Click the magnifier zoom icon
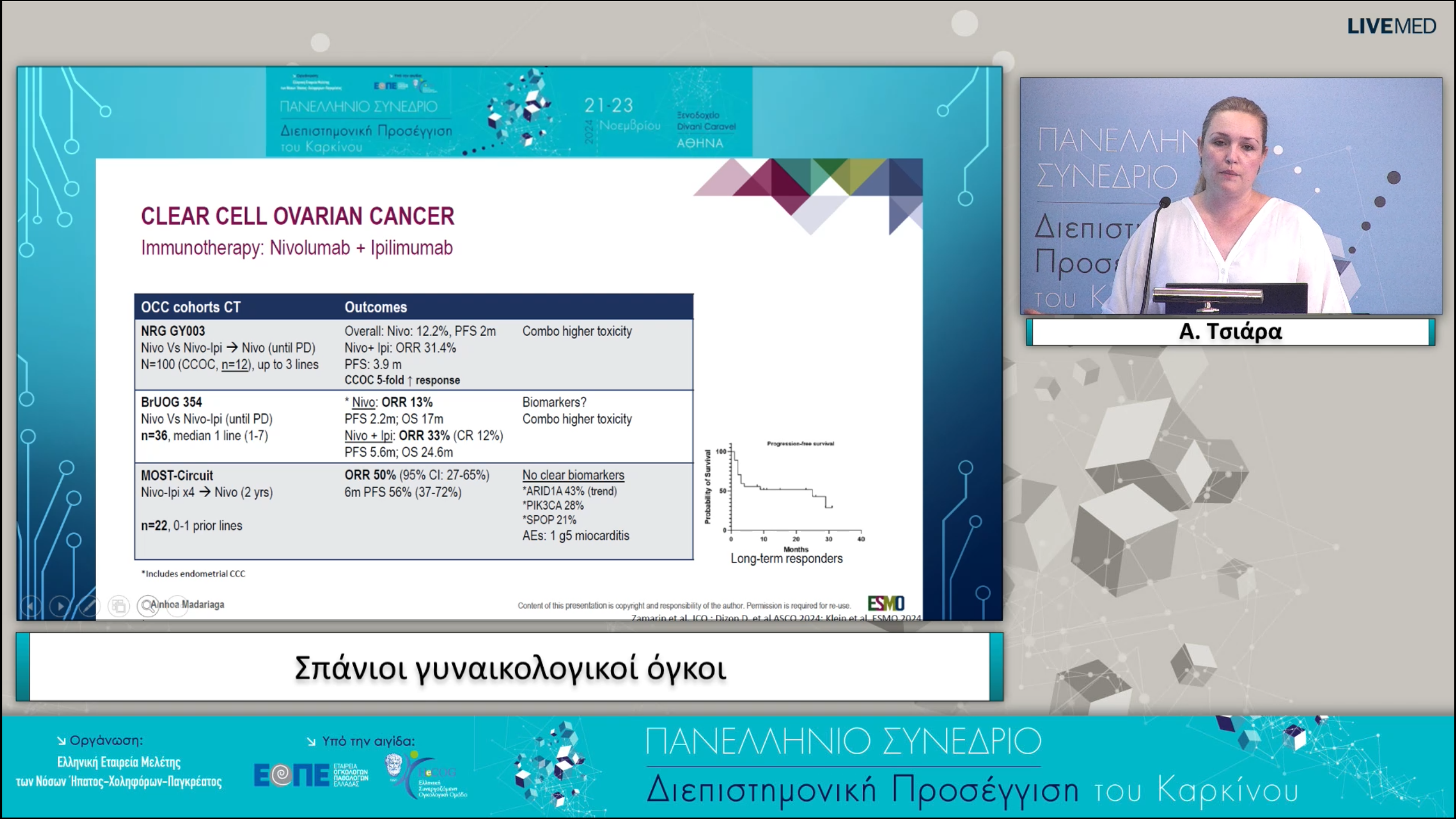1456x819 pixels. (148, 606)
